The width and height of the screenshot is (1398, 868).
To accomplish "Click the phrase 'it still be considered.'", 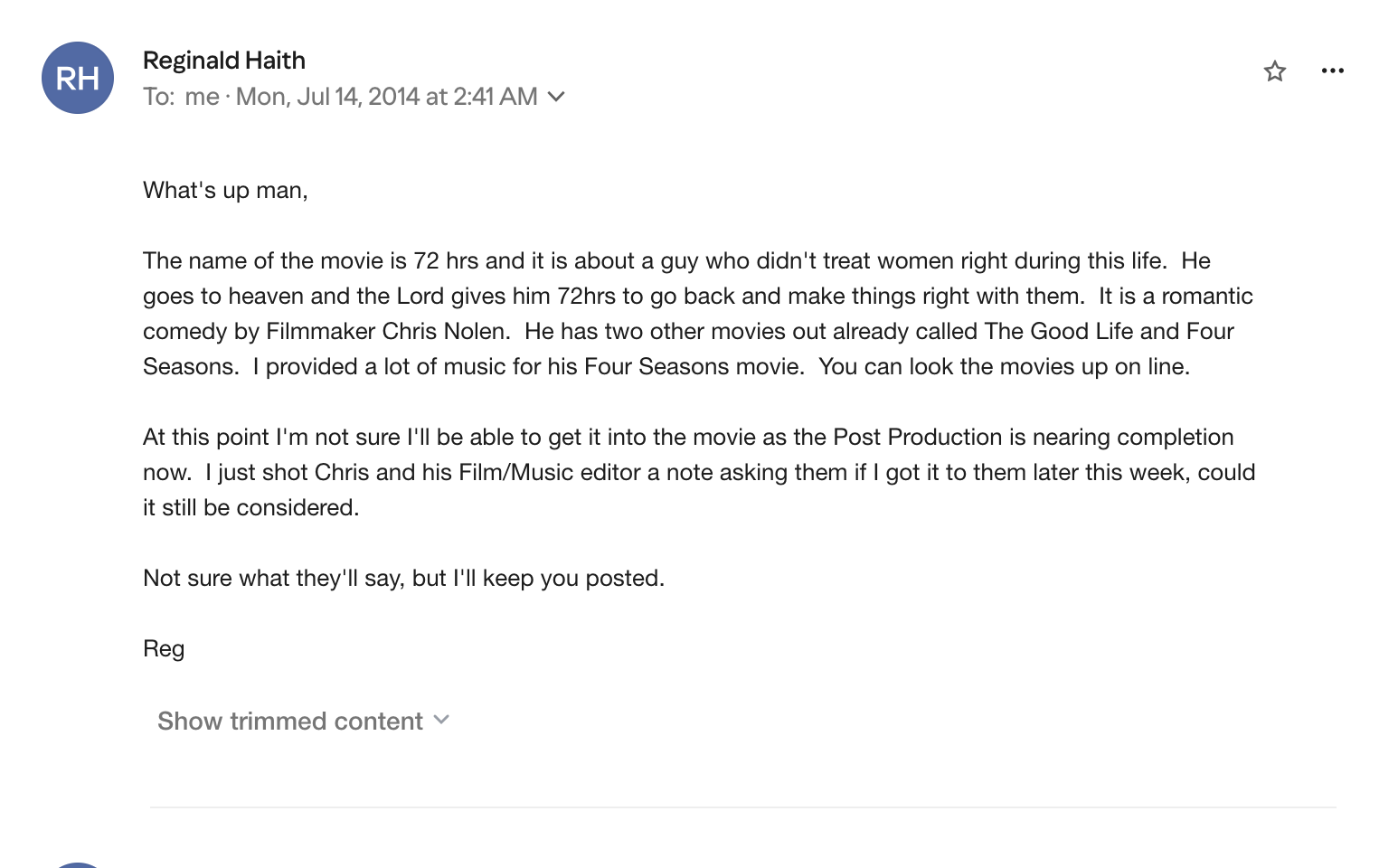I will coord(251,507).
